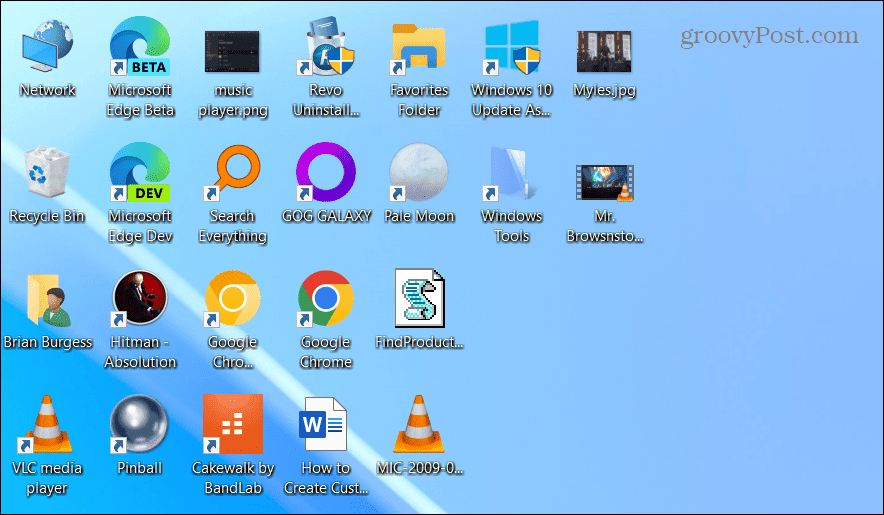The width and height of the screenshot is (884, 515).
Task: Click the Brian Burgess user folder
Action: click(47, 302)
